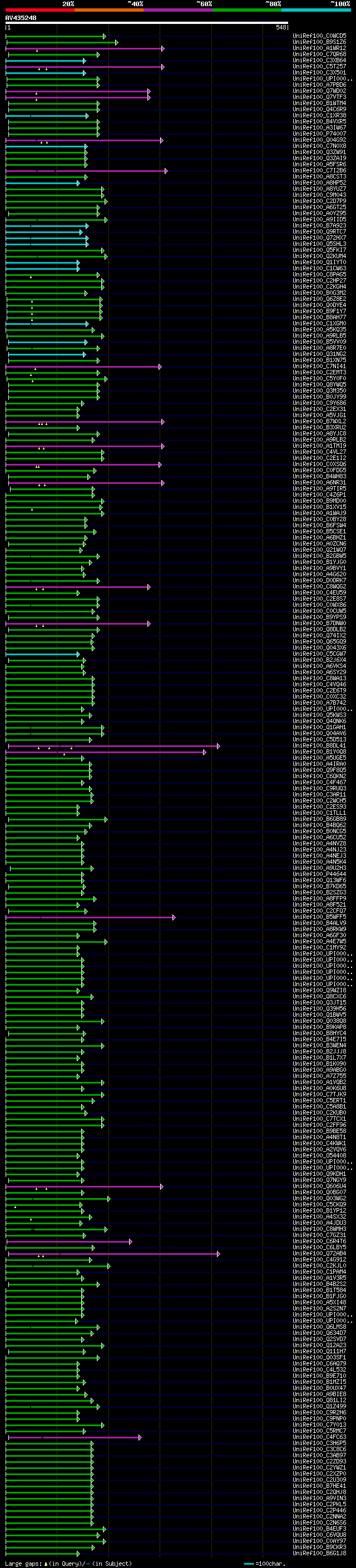Click the green ~80% legend segment

(247, 11)
